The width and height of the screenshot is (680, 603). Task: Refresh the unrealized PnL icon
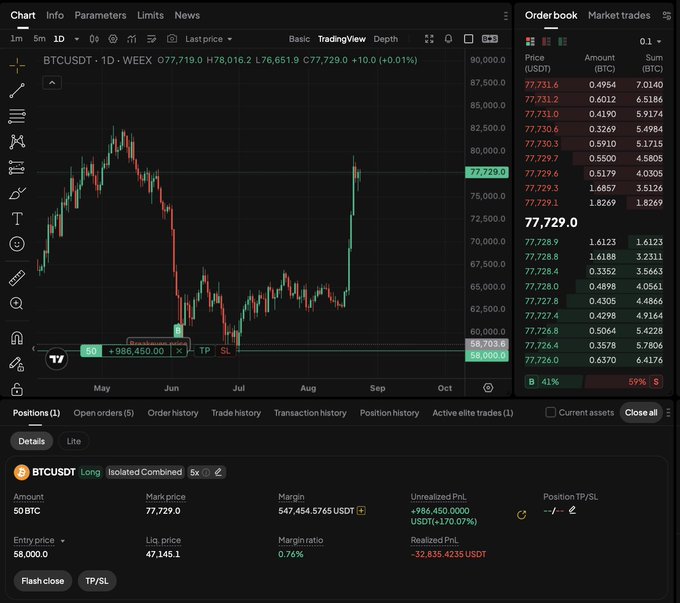[521, 515]
